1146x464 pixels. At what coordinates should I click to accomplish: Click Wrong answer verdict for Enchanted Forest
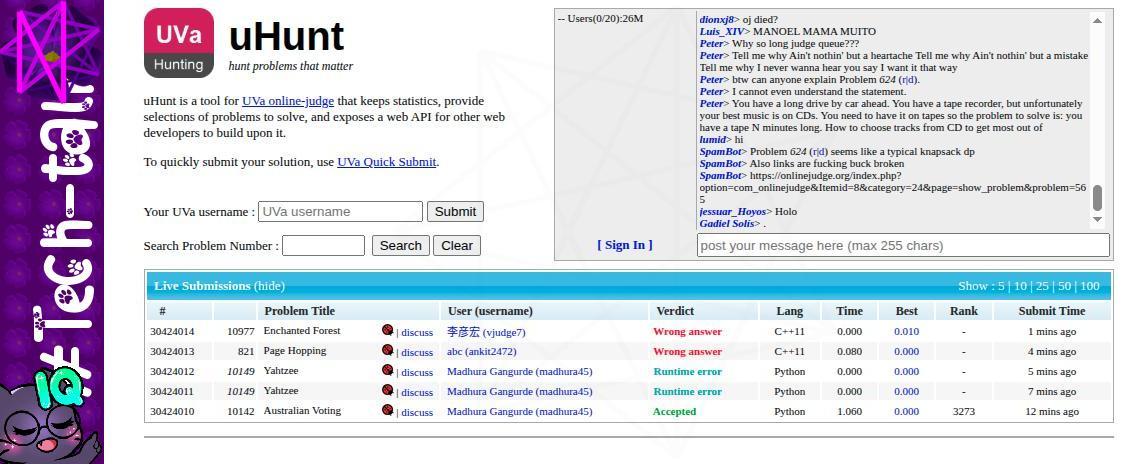(x=688, y=332)
